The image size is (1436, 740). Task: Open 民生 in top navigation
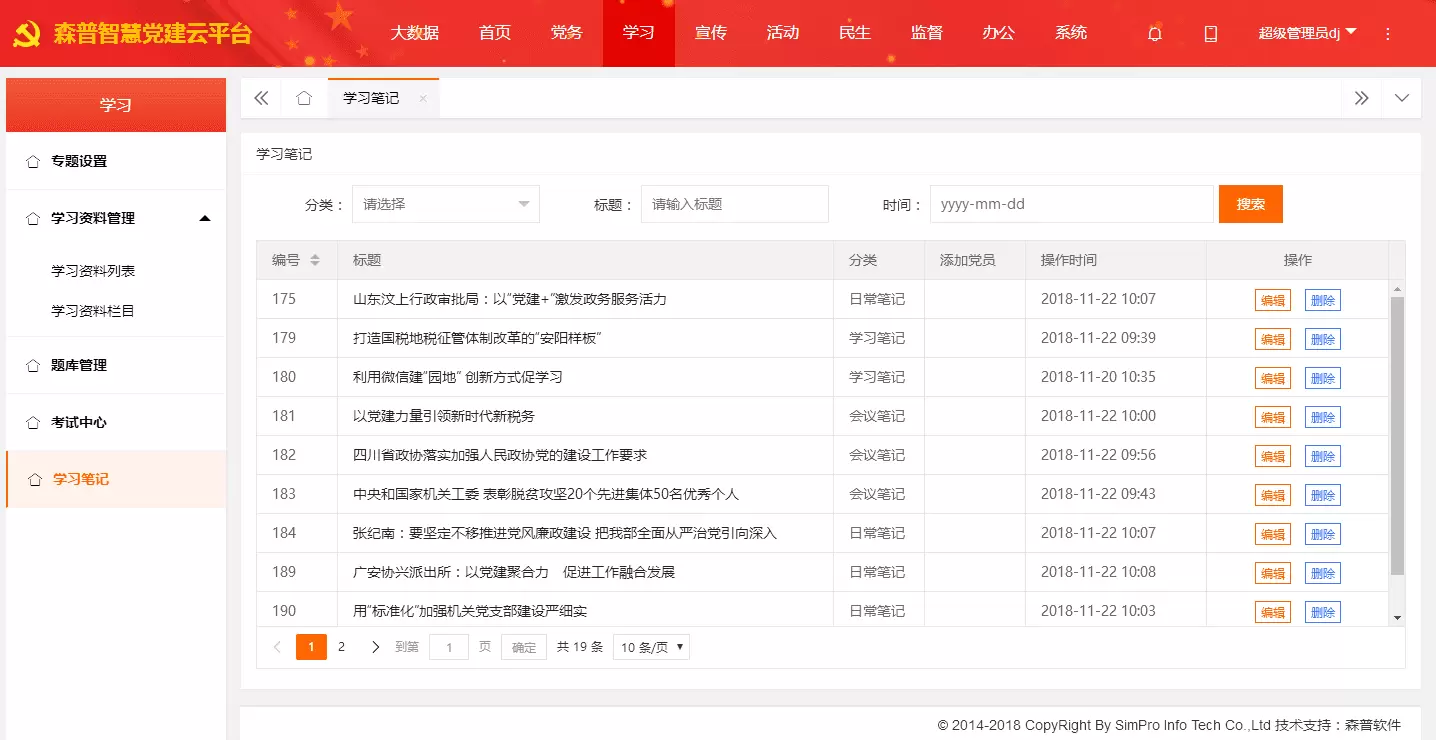(855, 33)
